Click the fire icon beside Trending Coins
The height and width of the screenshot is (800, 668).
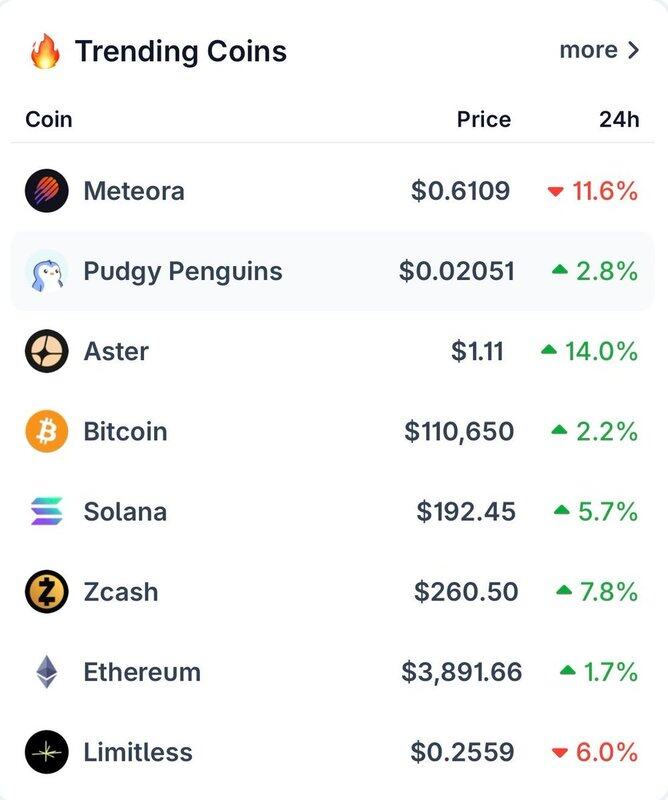[x=45, y=51]
